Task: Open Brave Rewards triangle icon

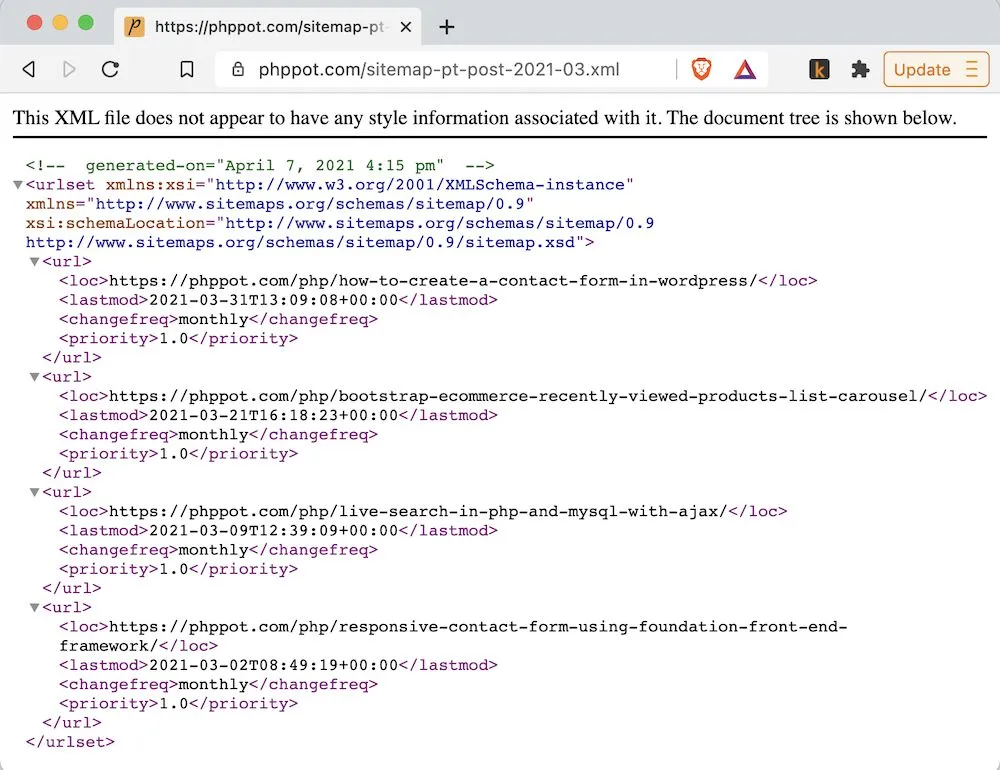Action: pos(744,69)
